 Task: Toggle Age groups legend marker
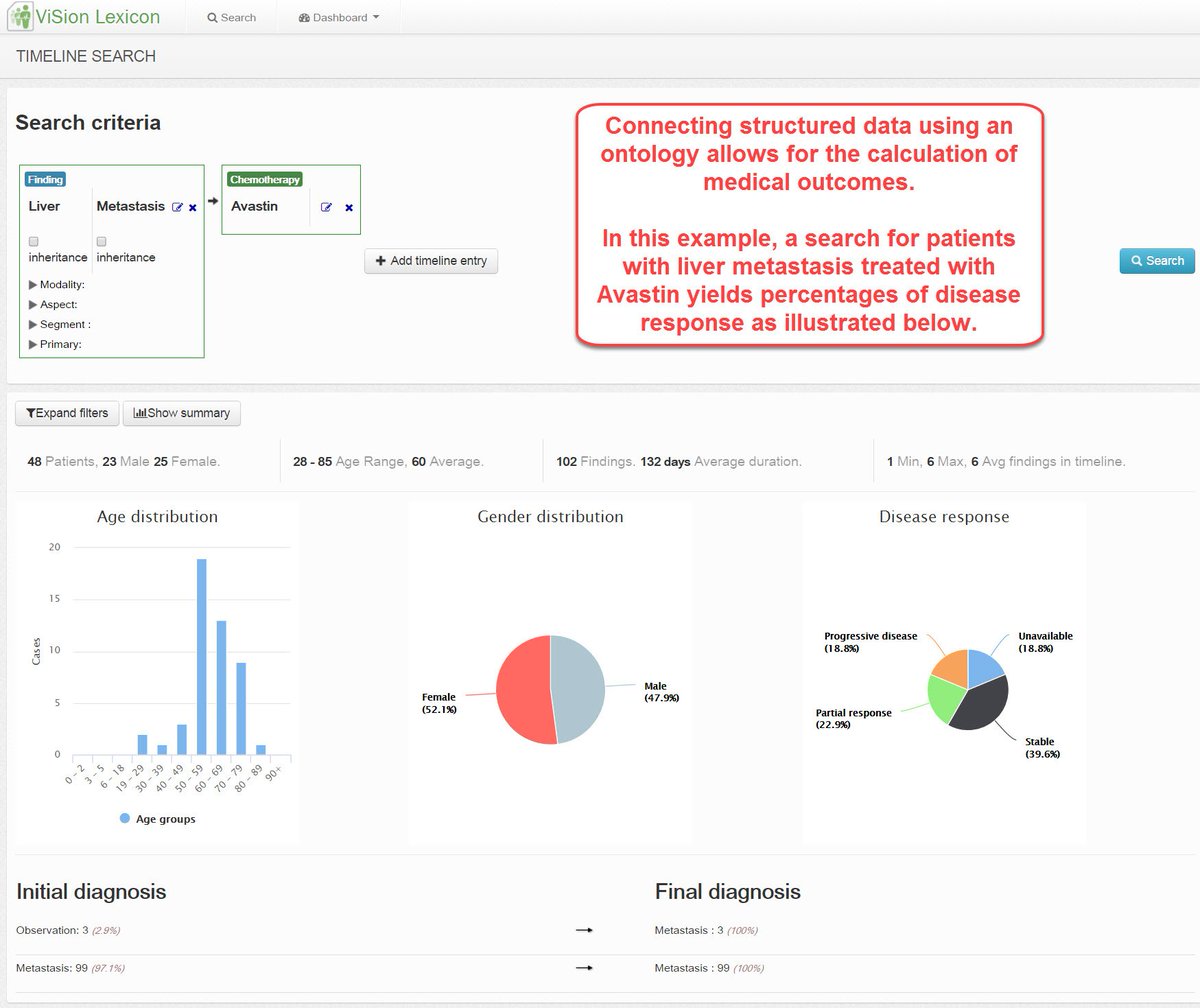125,818
